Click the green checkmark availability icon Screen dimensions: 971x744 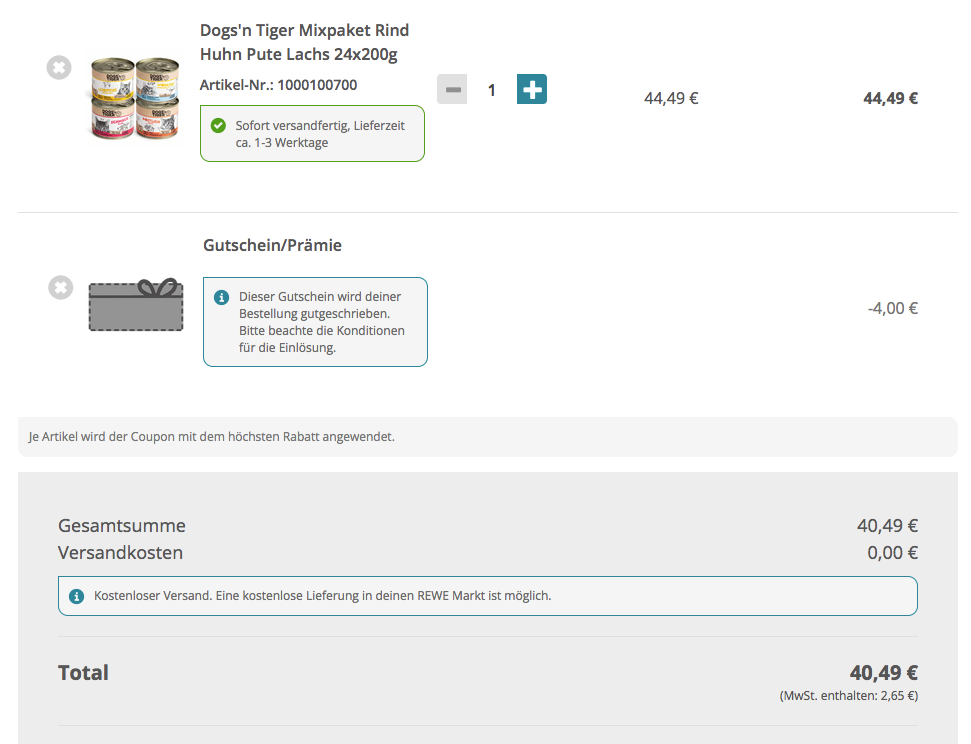coord(219,126)
